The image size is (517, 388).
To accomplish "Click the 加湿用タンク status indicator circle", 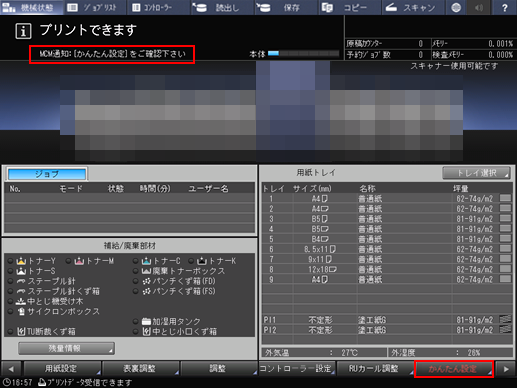I will tap(136, 321).
